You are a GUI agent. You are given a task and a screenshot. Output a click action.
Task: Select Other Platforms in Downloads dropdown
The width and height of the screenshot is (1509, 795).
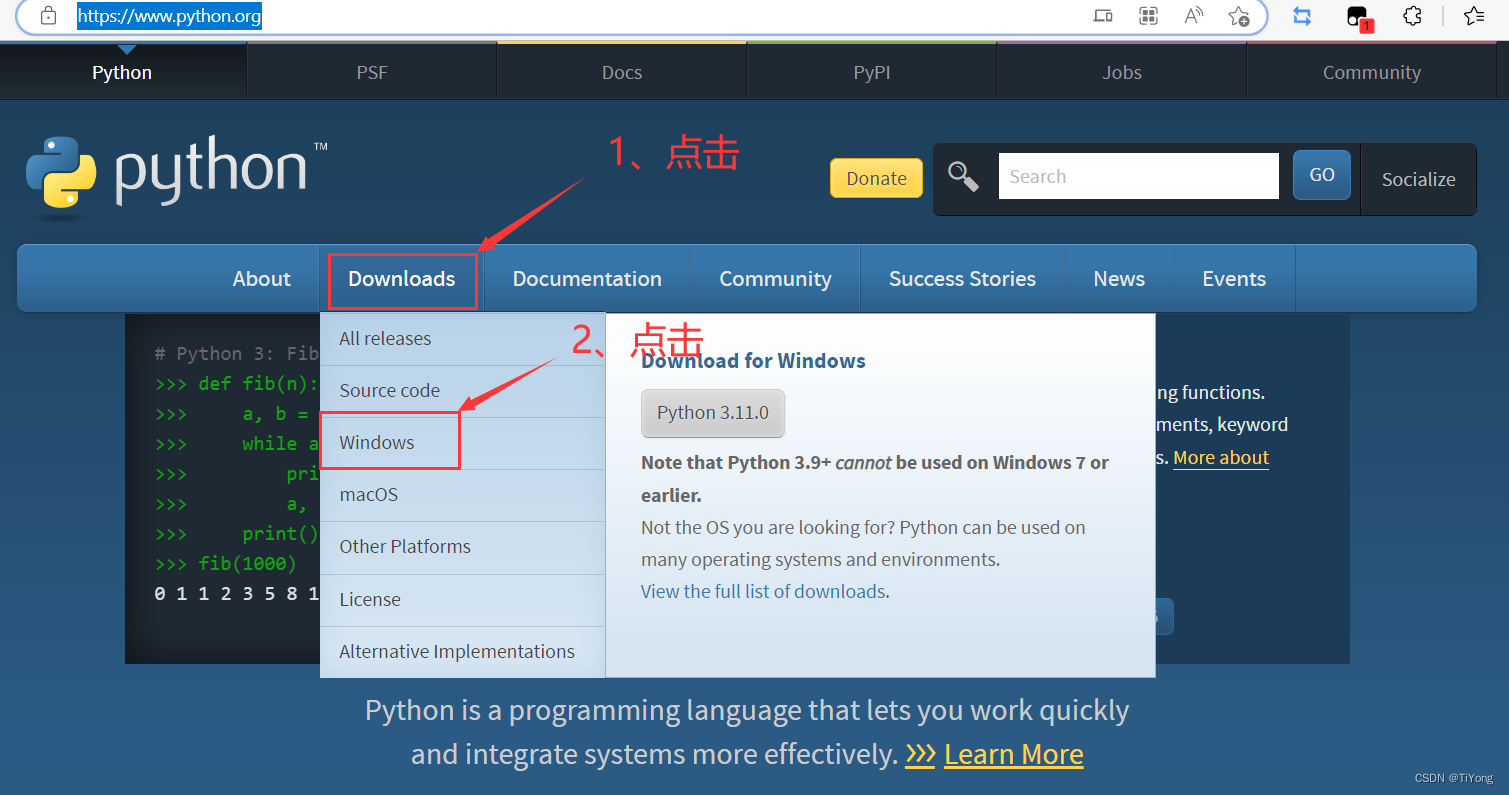coord(463,547)
